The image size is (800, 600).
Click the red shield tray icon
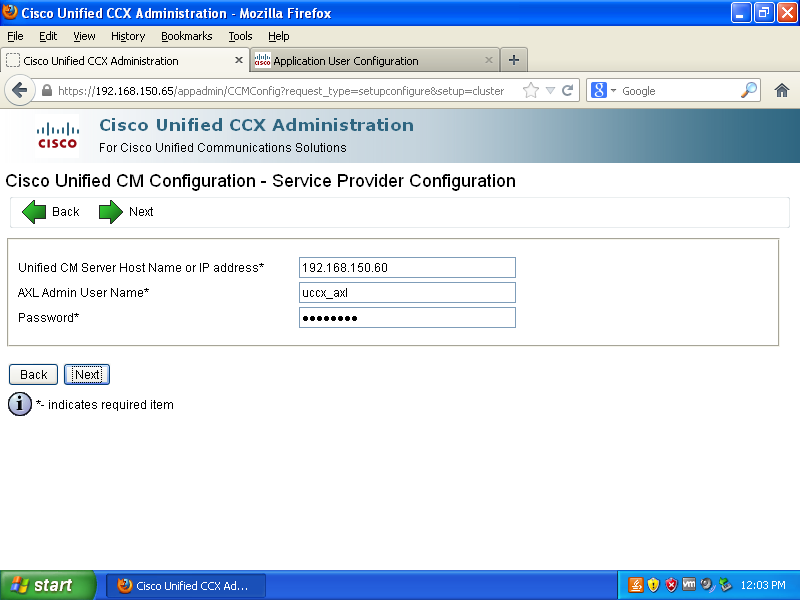click(671, 585)
